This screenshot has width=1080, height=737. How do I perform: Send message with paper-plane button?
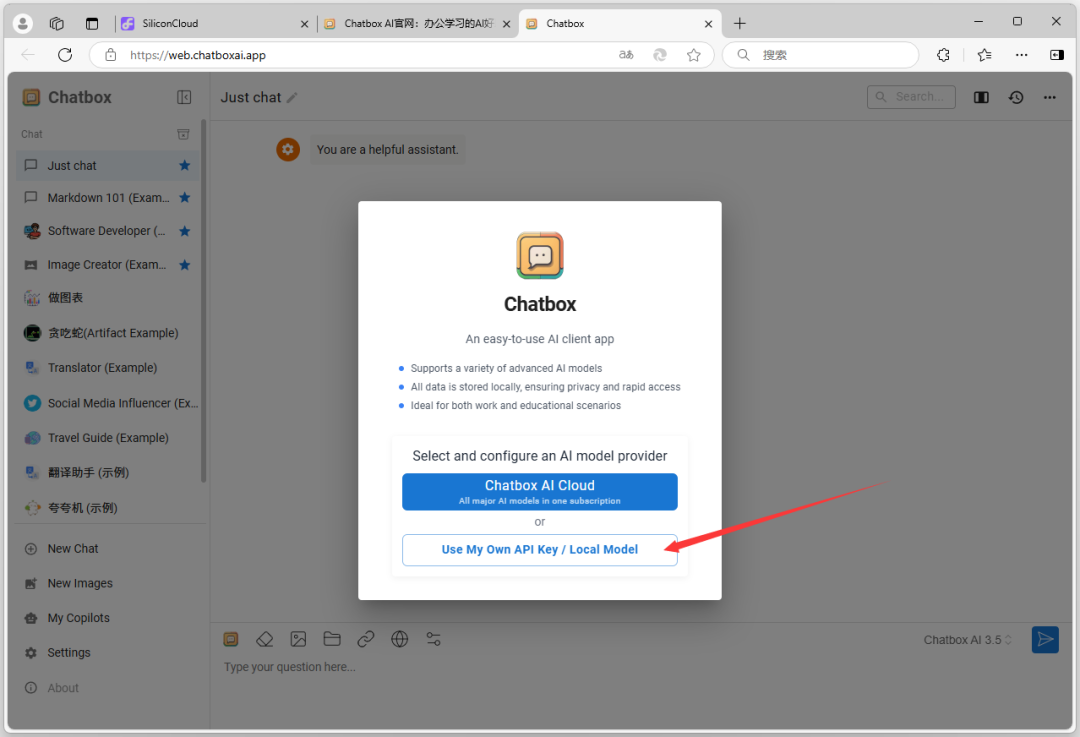point(1045,640)
